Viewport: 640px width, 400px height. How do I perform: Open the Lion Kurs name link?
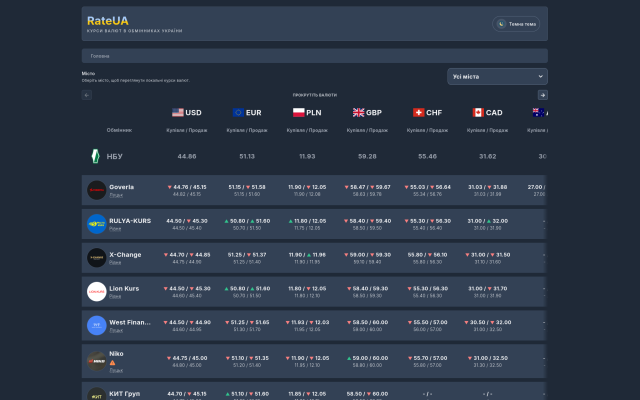pyautogui.click(x=124, y=289)
